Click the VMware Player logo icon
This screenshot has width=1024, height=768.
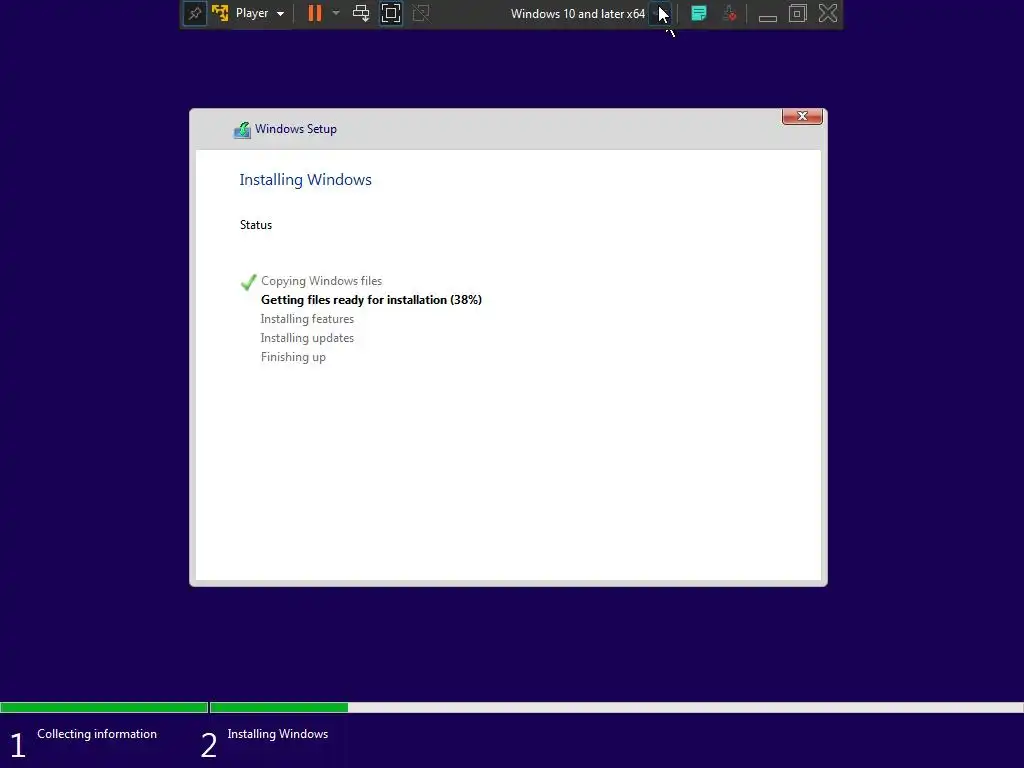(x=220, y=13)
